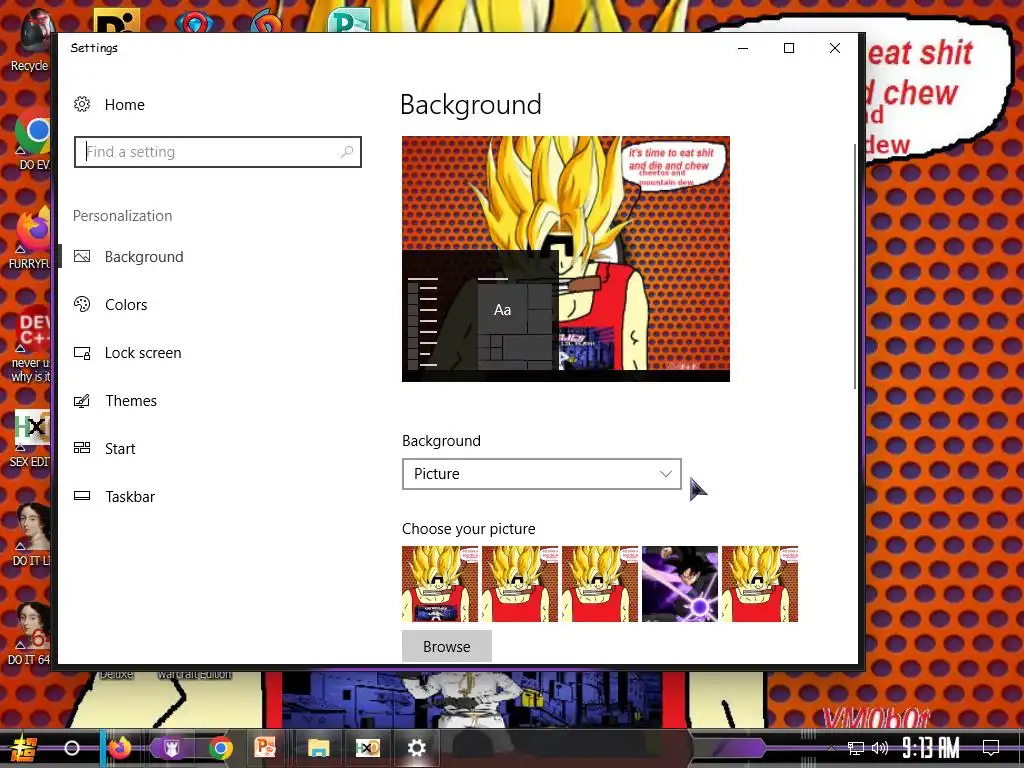
Task: Open HxD editor from the taskbar
Action: pos(368,748)
